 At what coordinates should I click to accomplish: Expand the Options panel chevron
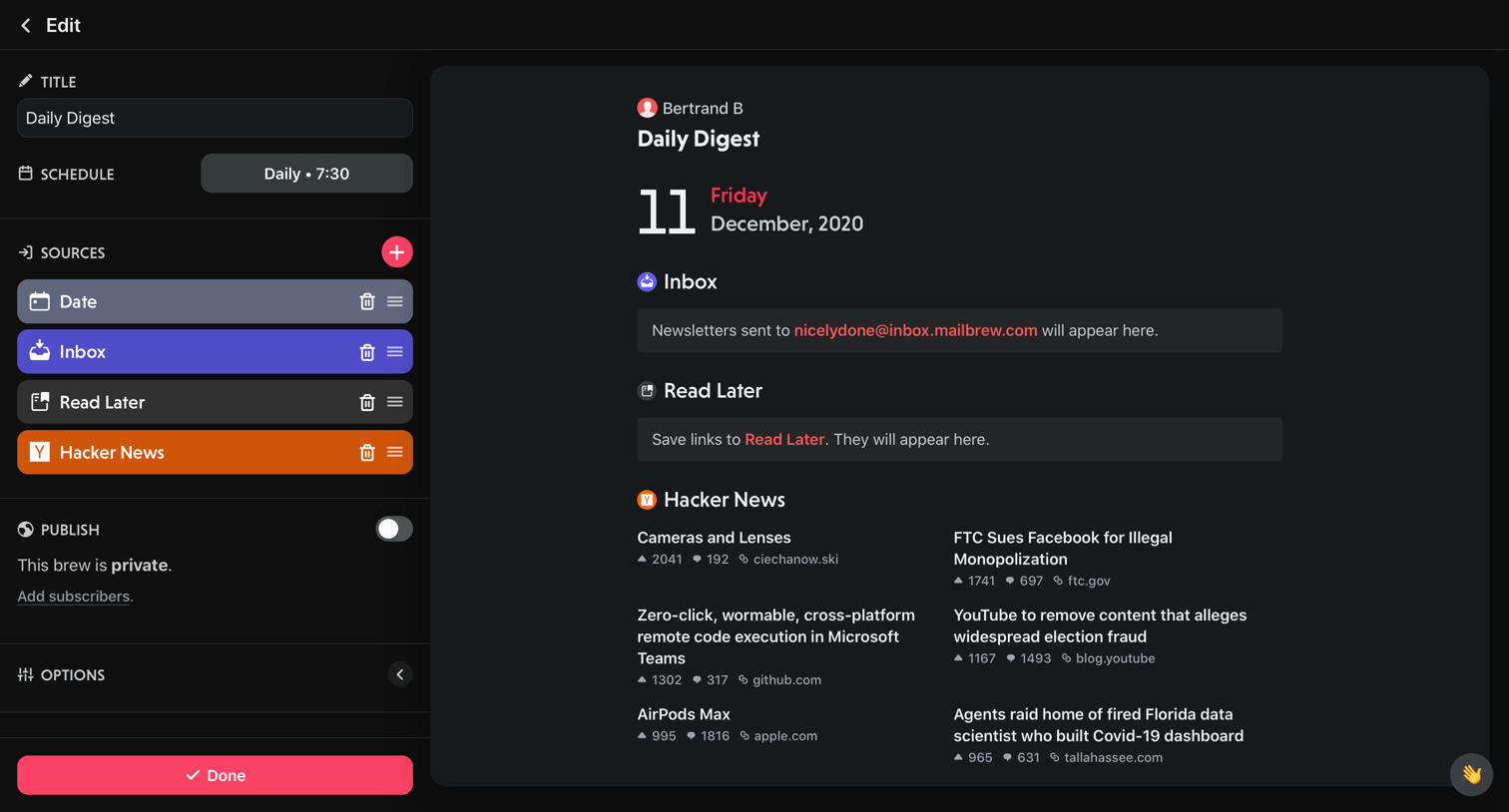click(x=400, y=675)
